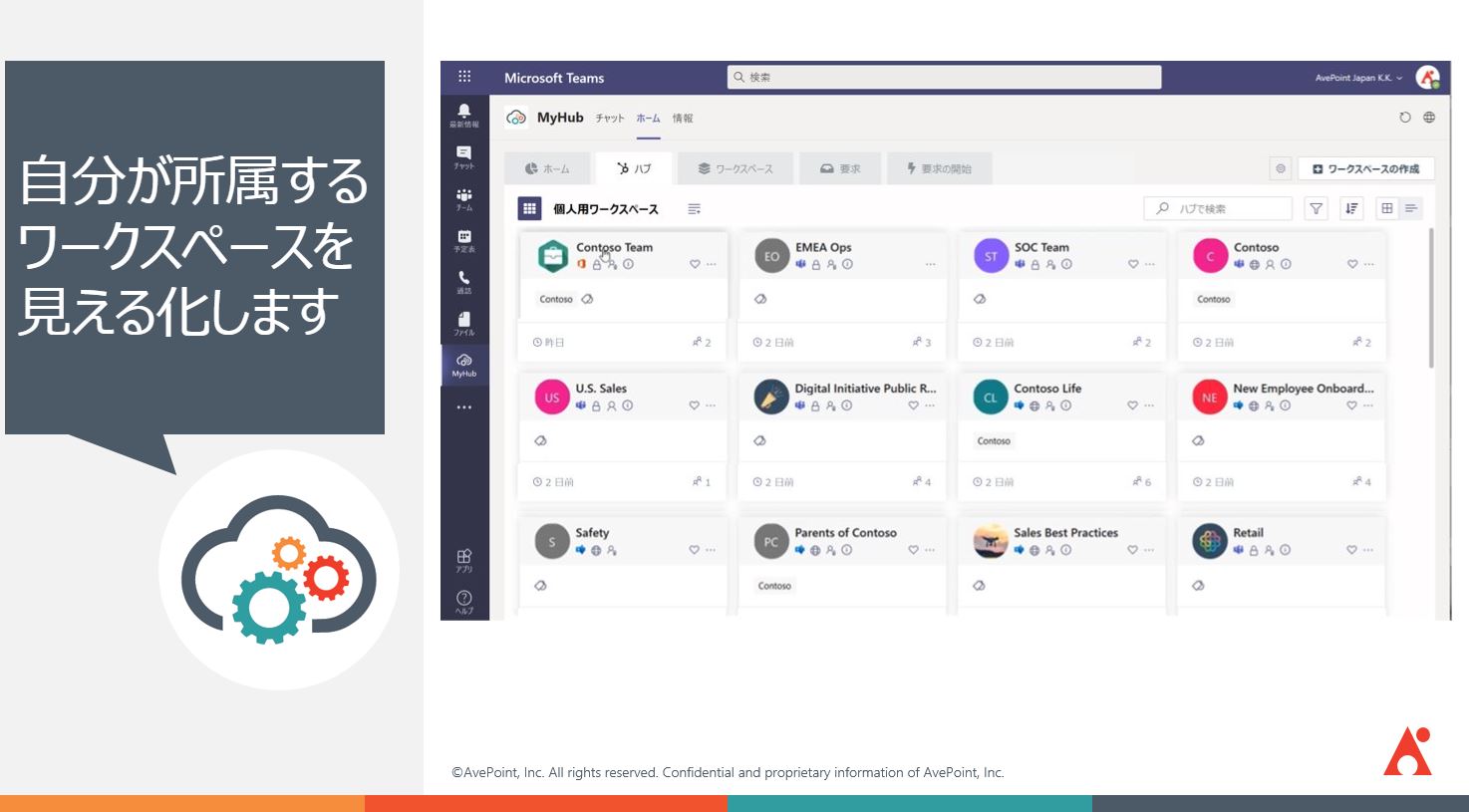The height and width of the screenshot is (812, 1469).
Task: Select the ワークスペース tab
Action: coord(735,168)
